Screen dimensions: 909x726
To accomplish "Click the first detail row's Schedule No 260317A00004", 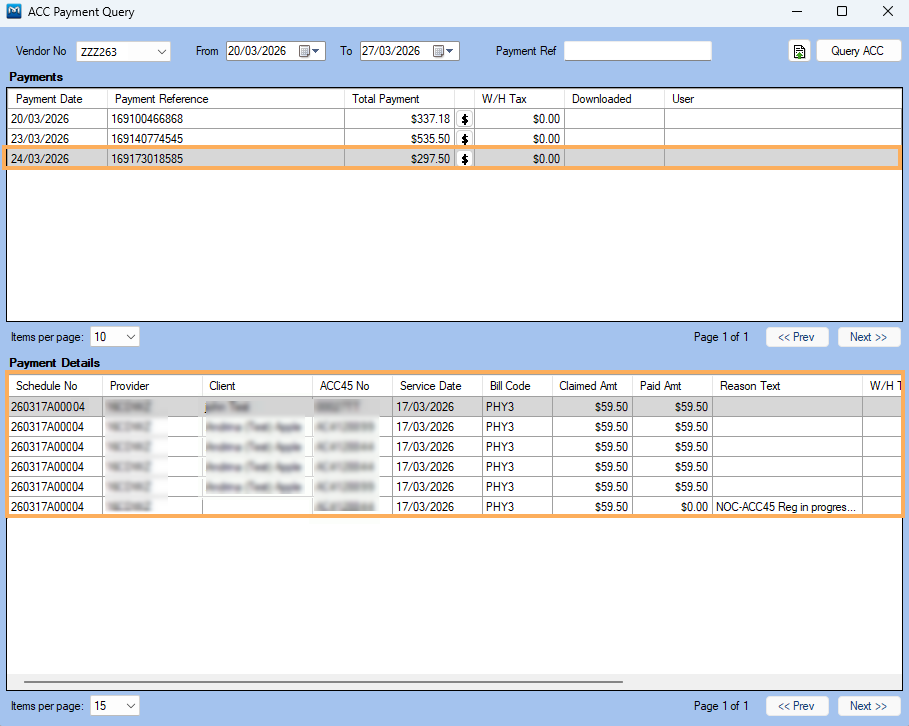I will (48, 407).
